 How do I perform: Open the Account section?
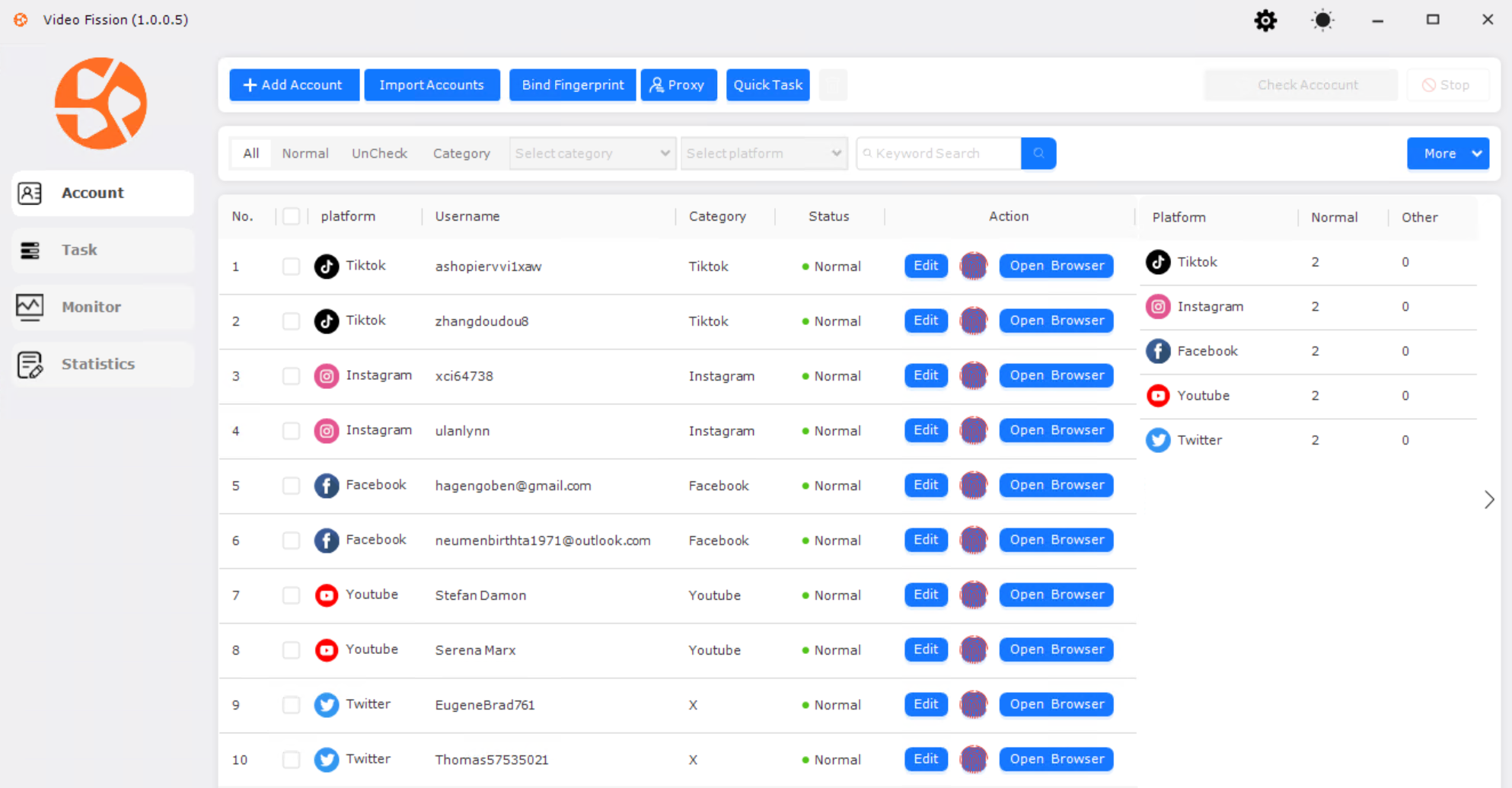(x=103, y=193)
